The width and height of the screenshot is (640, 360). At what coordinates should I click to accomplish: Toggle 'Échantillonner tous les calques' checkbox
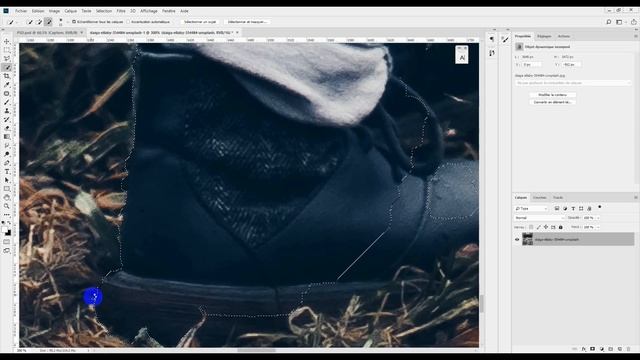74,22
